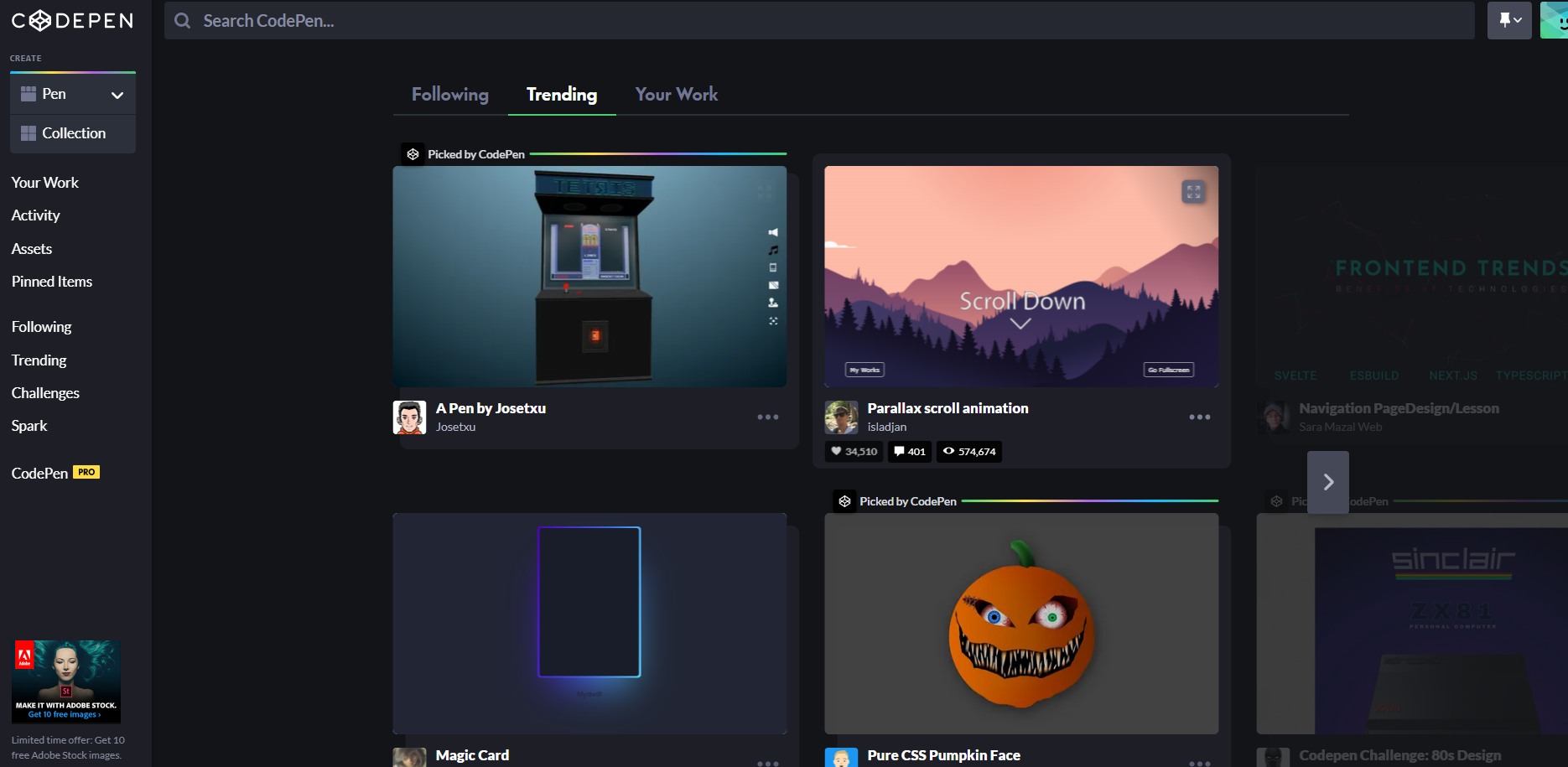Click the CodePen logo
The image size is (1568, 767).
[72, 20]
